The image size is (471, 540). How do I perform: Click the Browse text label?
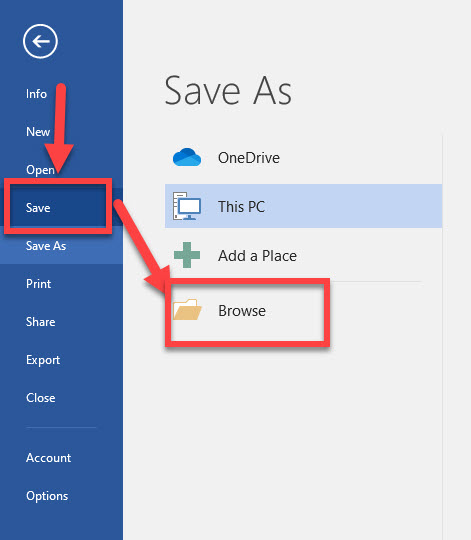point(242,311)
